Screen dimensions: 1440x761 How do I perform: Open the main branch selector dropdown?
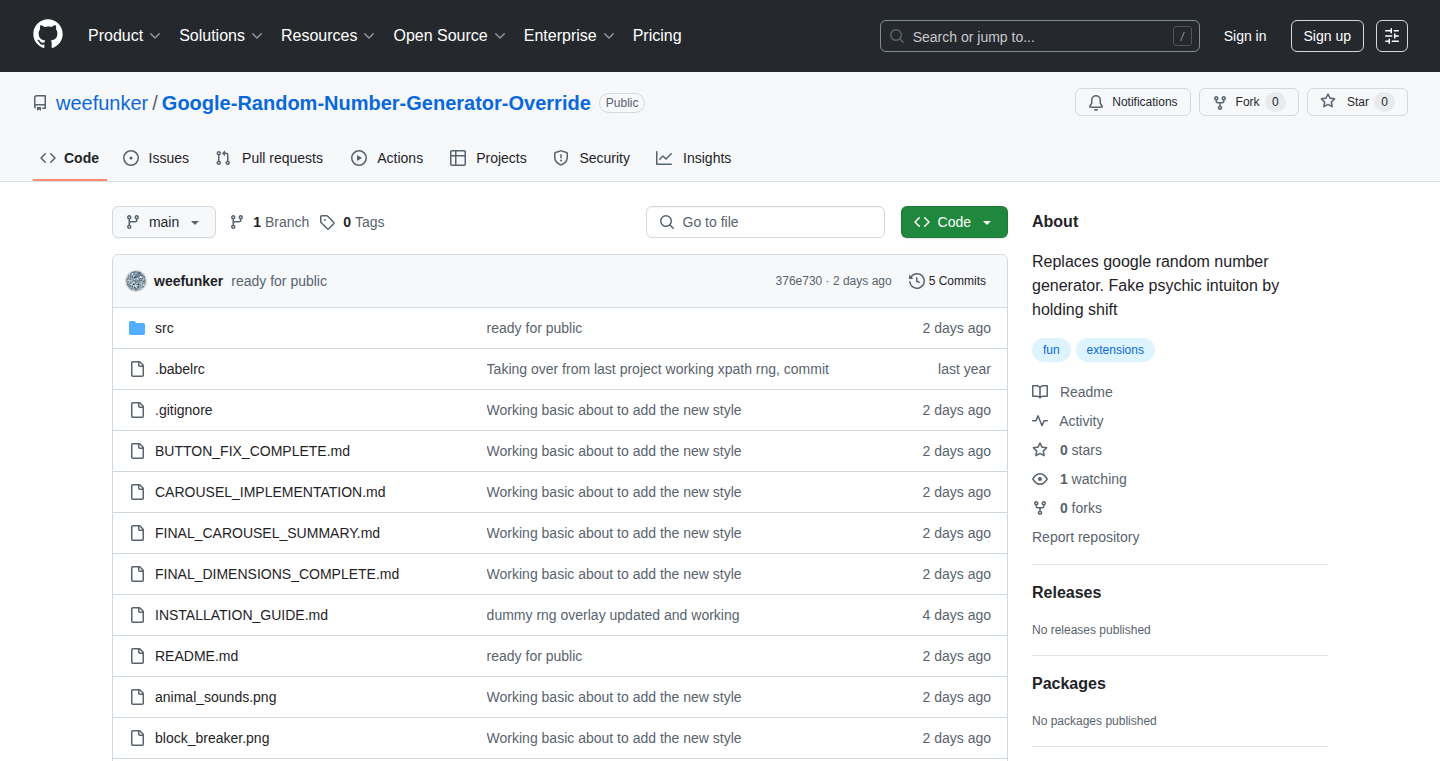click(x=164, y=222)
